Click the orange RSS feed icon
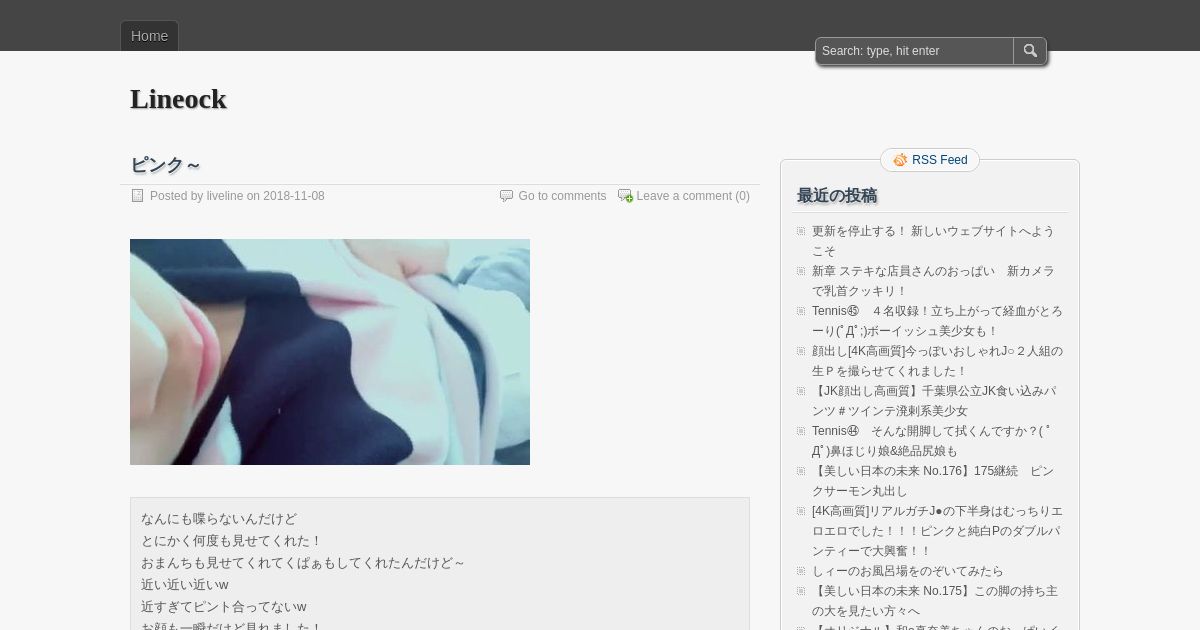1200x630 pixels. tap(900, 160)
